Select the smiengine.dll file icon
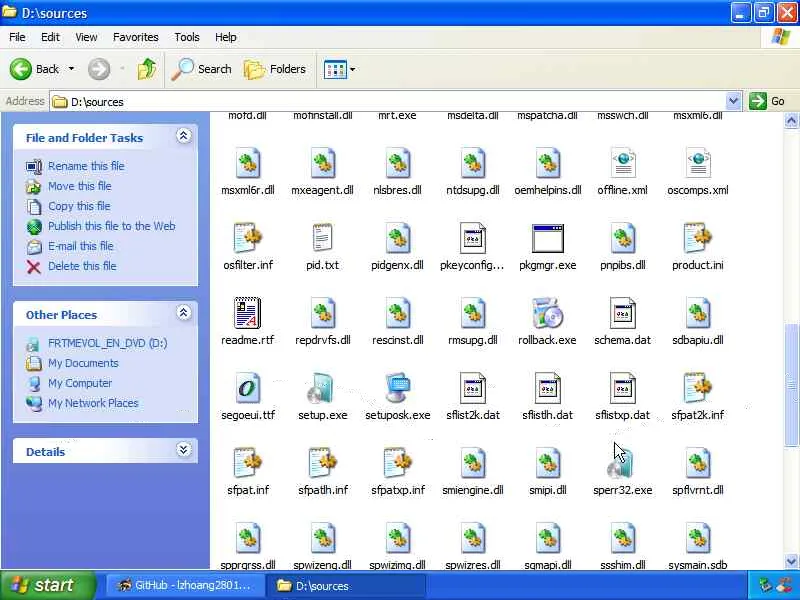Viewport: 800px width, 600px height. 472,463
